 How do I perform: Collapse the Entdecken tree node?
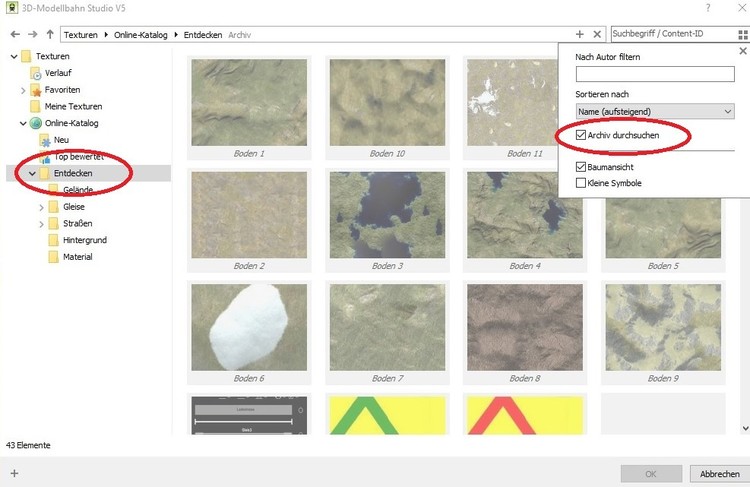(33, 173)
